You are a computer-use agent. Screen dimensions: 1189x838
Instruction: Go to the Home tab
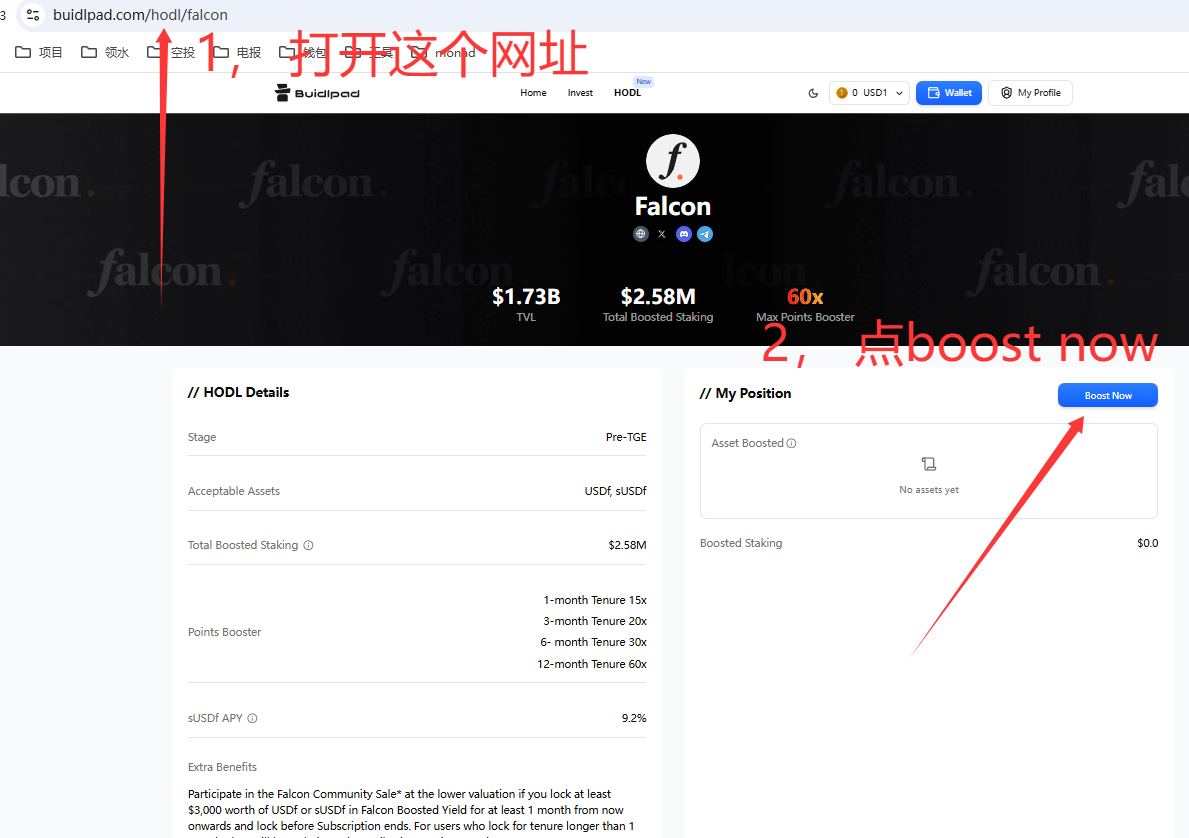(533, 93)
